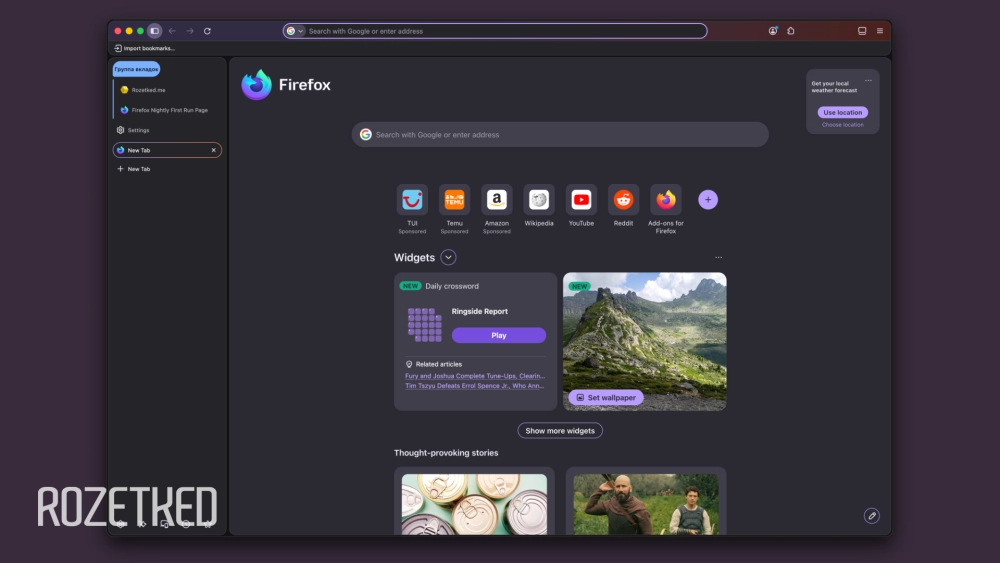Click Show more widgets button
1000x563 pixels.
560,431
